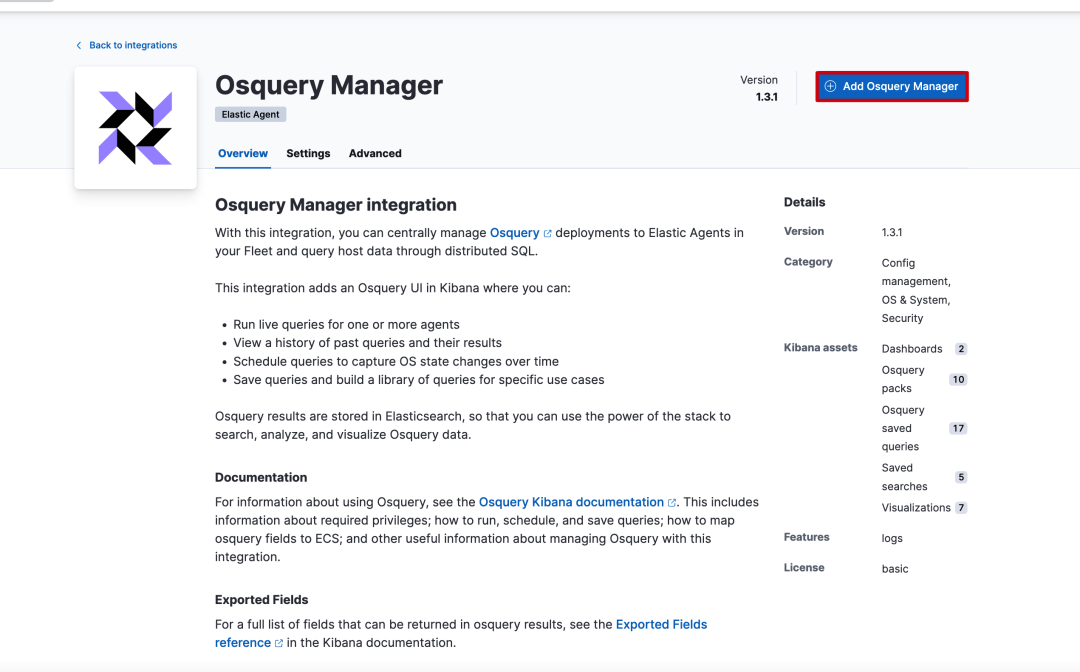Click the Osquery packs count badge 10
This screenshot has height=672, width=1080.
point(958,379)
